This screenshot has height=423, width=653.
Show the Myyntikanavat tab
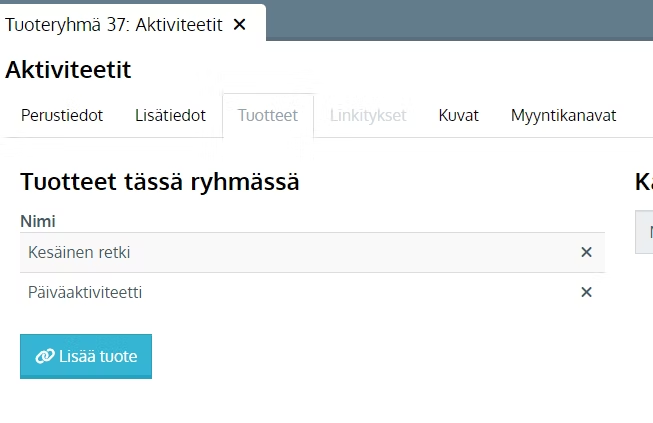(x=563, y=115)
